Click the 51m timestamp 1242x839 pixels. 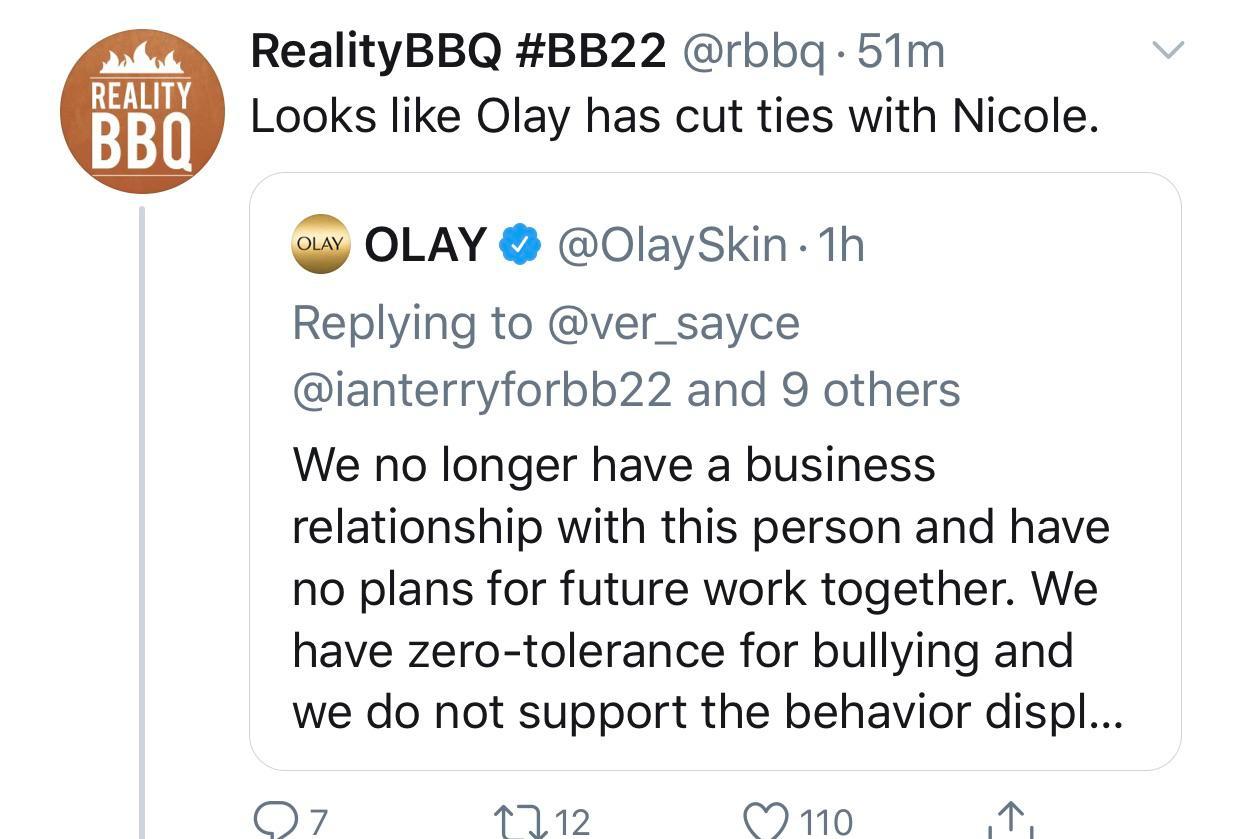tap(901, 51)
